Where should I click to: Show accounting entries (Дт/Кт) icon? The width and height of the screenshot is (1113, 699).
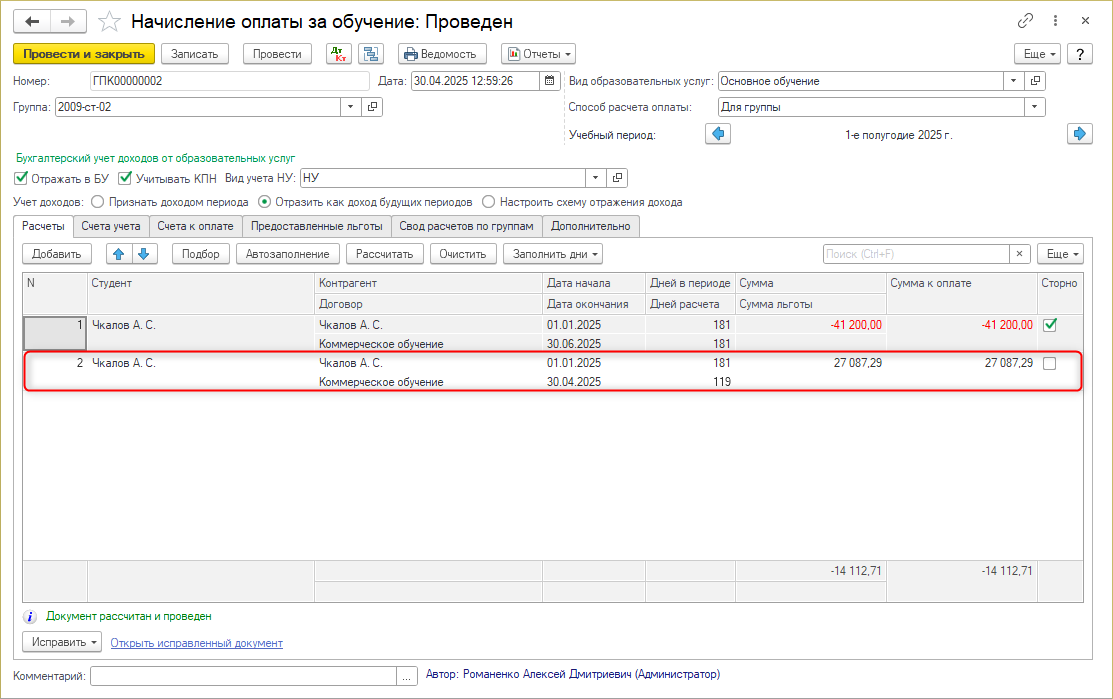[x=339, y=54]
